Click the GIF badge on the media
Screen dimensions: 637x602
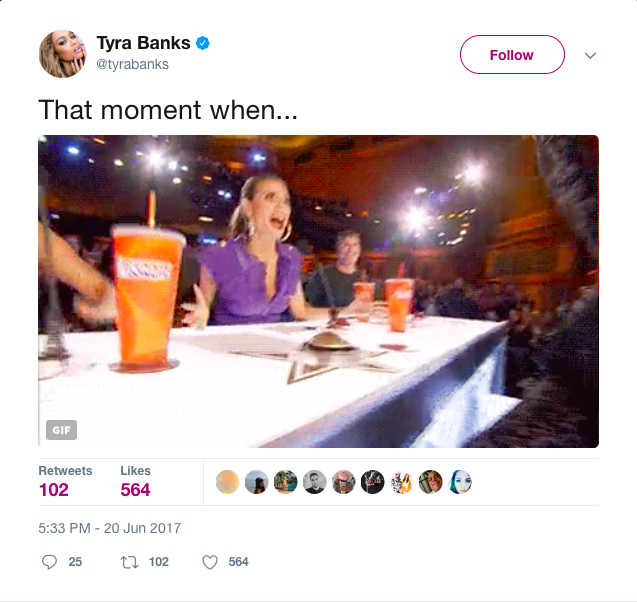point(61,430)
